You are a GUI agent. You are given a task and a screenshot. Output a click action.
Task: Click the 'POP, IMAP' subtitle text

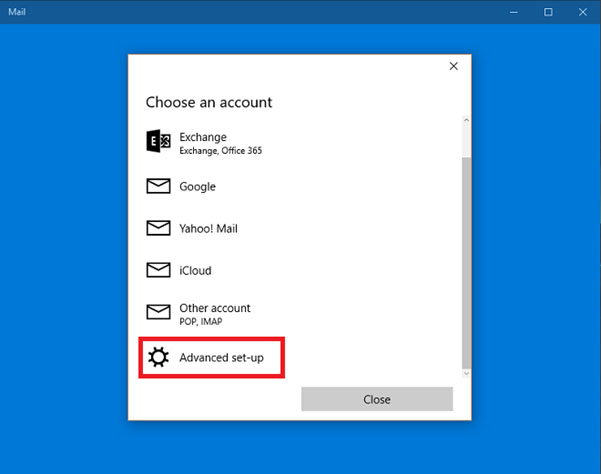pyautogui.click(x=201, y=321)
